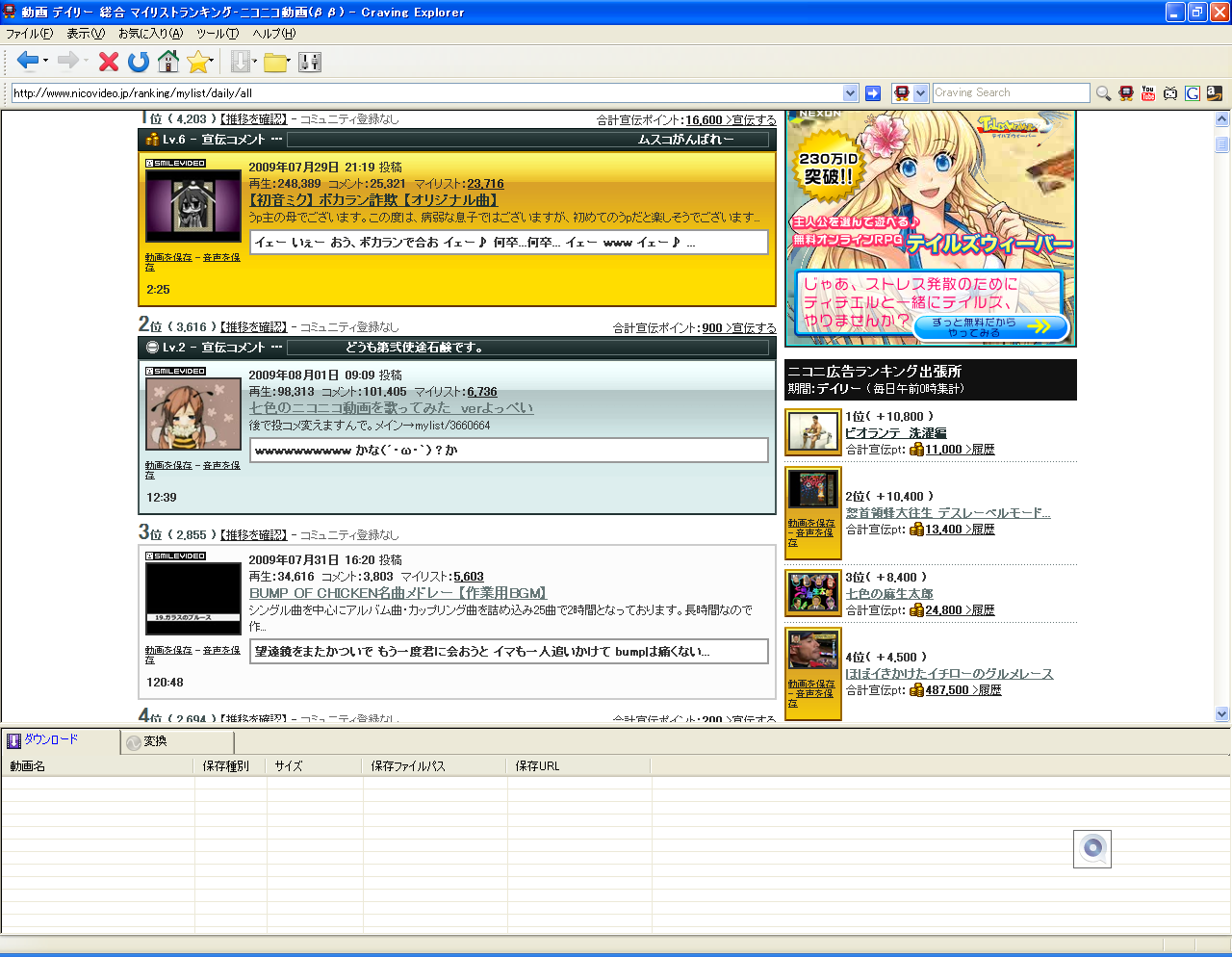Open the 初音ミク ボカラン詐欺 video link
Image resolution: width=1232 pixels, height=957 pixels.
pyautogui.click(x=373, y=200)
